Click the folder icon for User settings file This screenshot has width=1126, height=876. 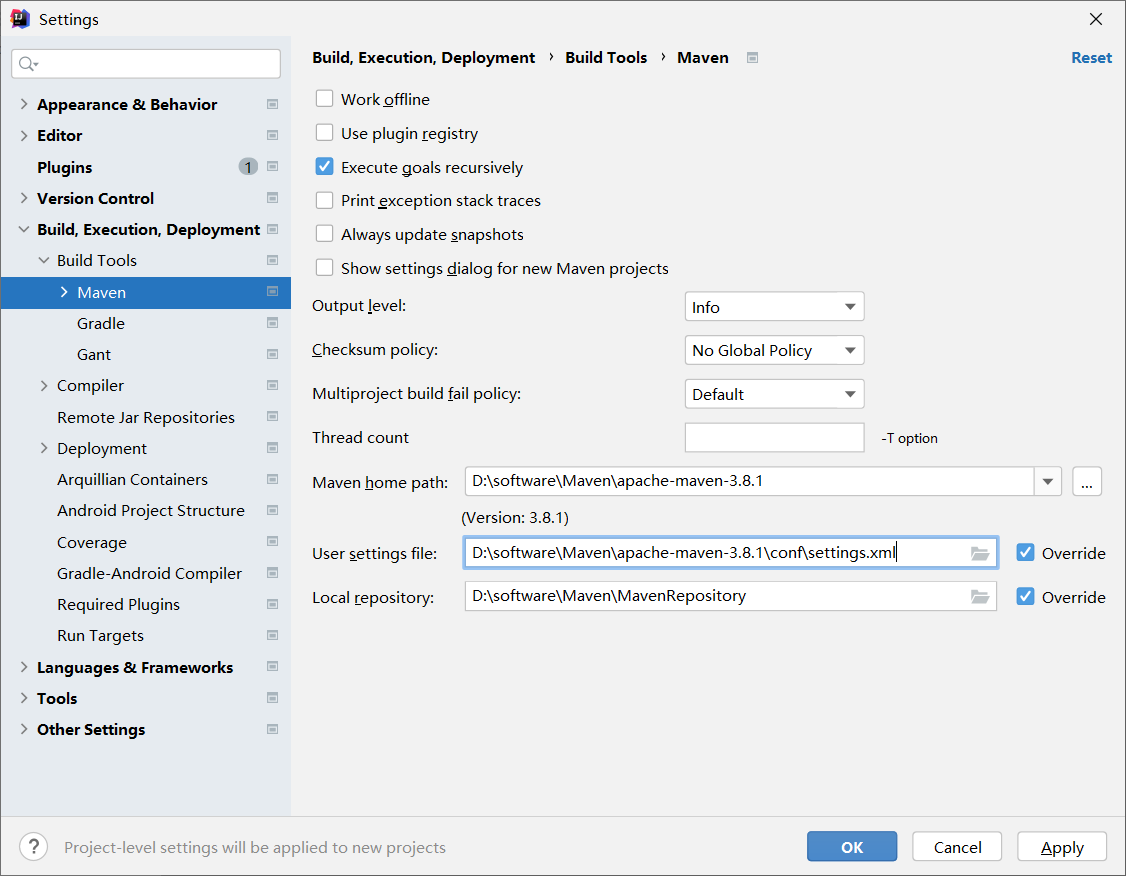[x=979, y=553]
